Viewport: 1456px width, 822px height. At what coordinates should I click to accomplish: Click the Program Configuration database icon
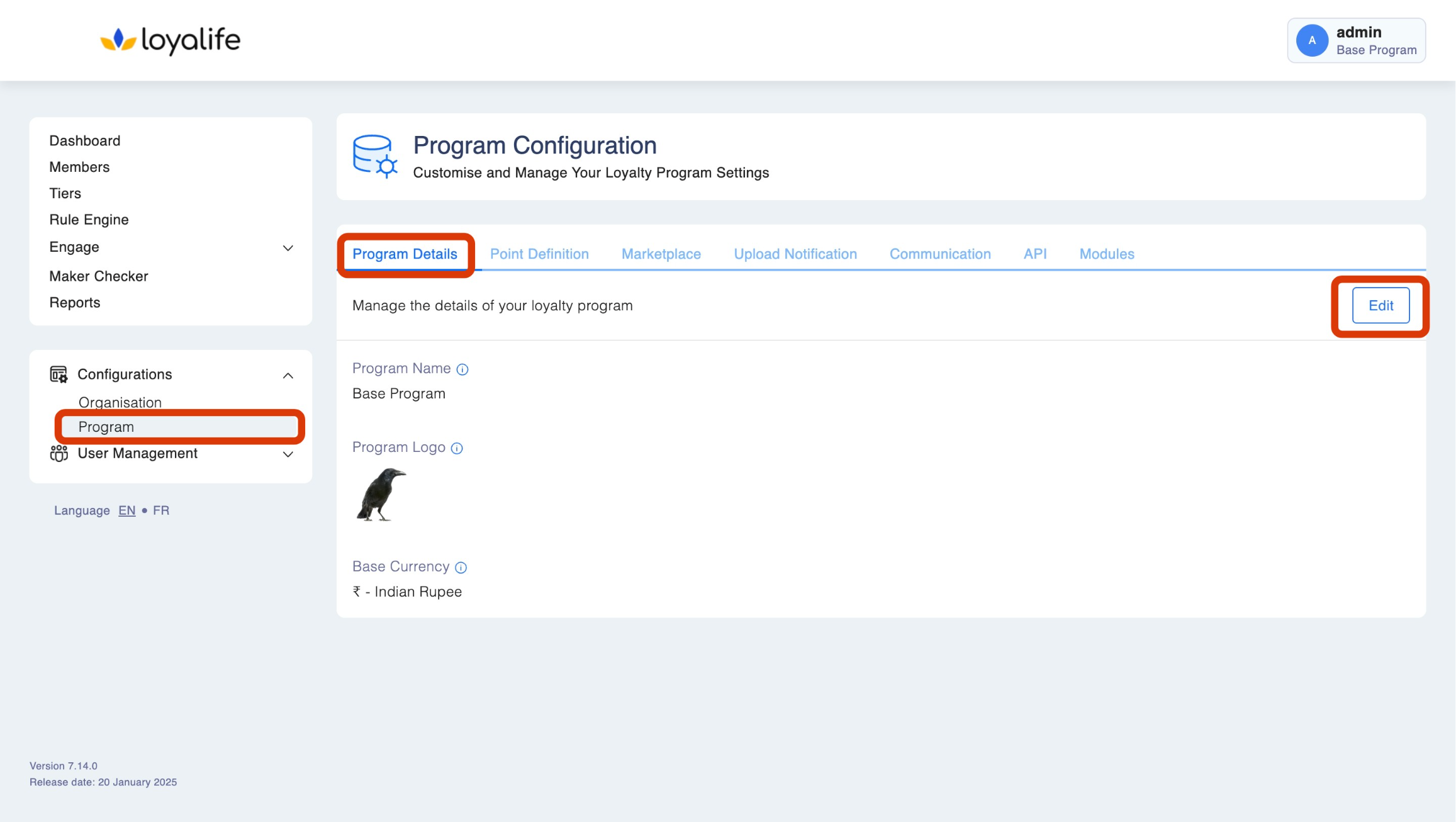pyautogui.click(x=374, y=156)
